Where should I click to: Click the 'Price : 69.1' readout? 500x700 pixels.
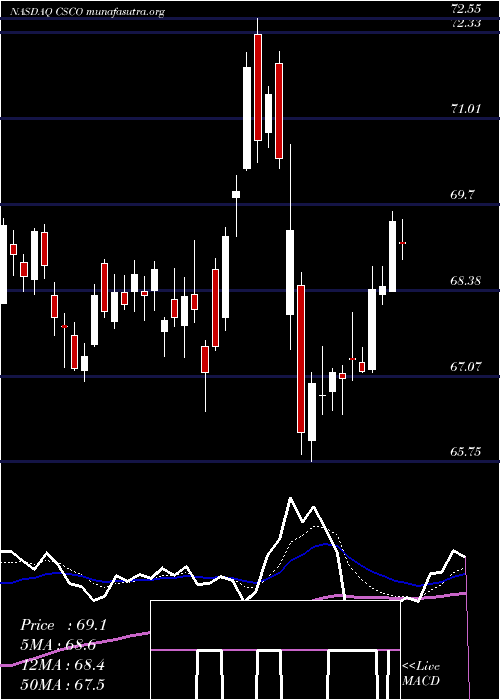(63, 625)
